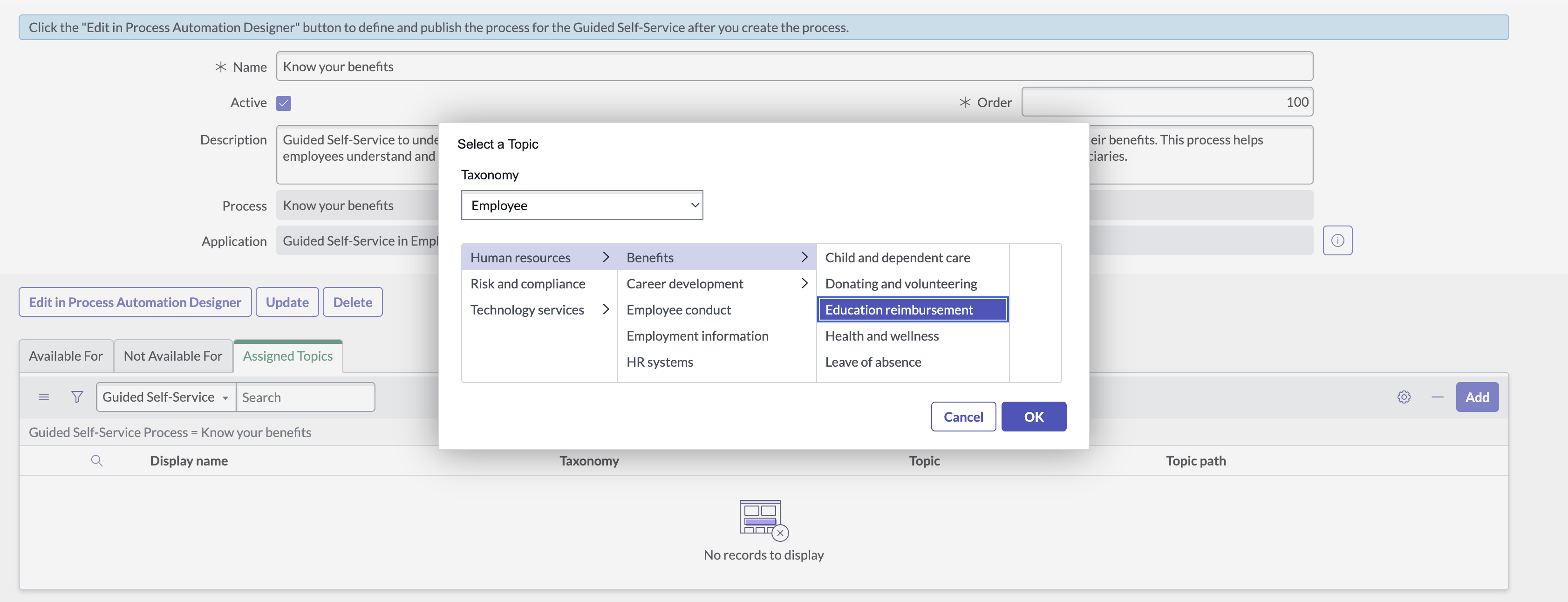Open the list hamburger menu icon

[44, 397]
